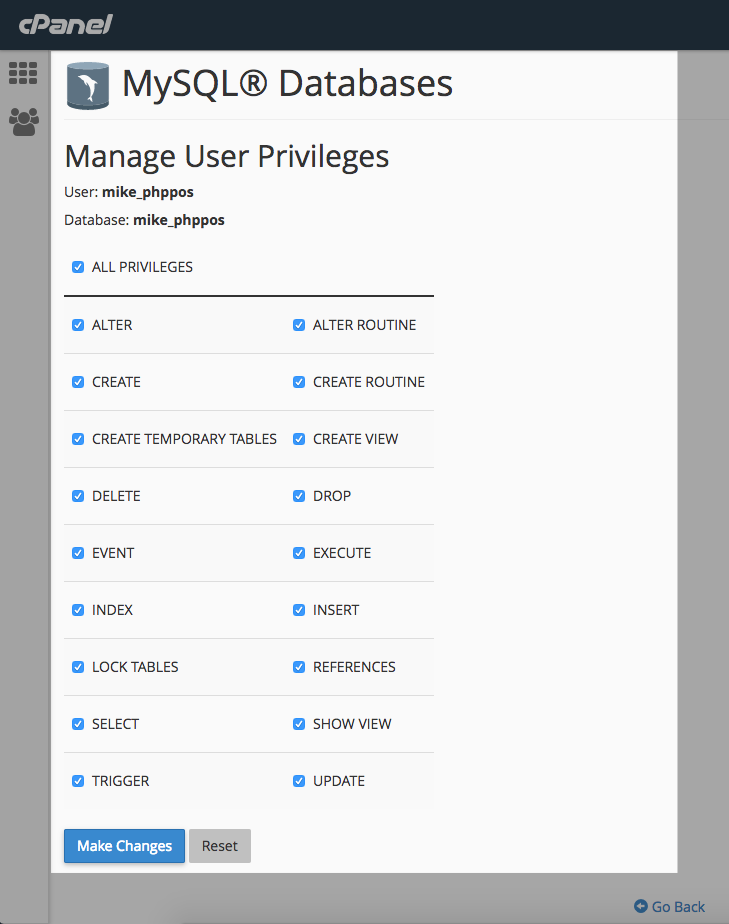
Task: Follow the Go Back link
Action: pos(678,907)
